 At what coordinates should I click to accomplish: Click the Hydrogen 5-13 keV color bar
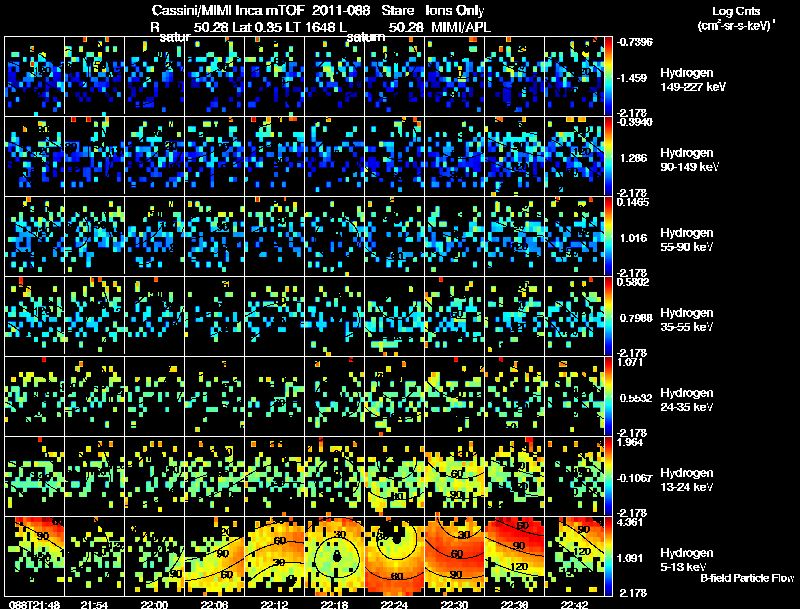(609, 556)
